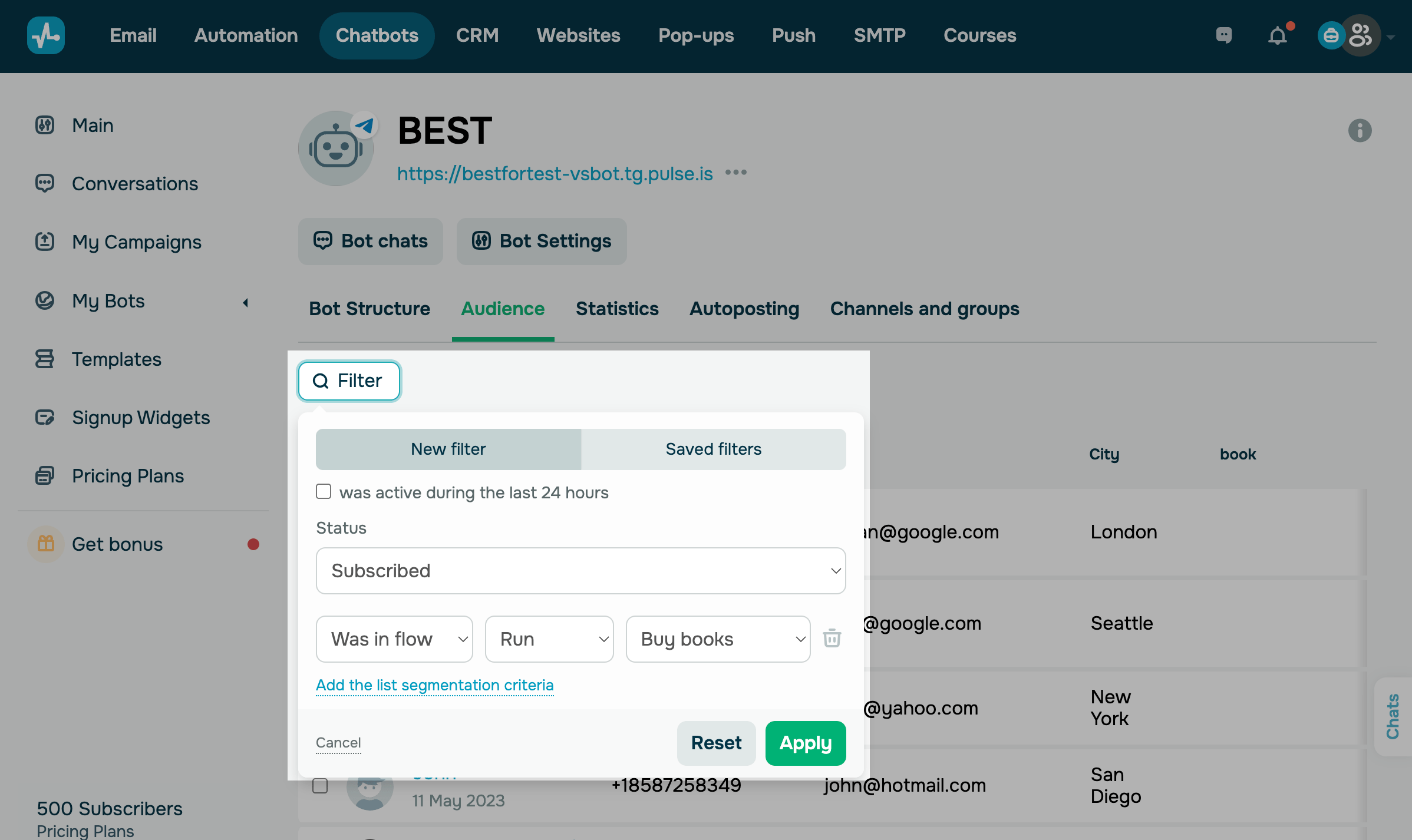
Task: Open the three-dots menu next to bot URL
Action: tap(736, 173)
